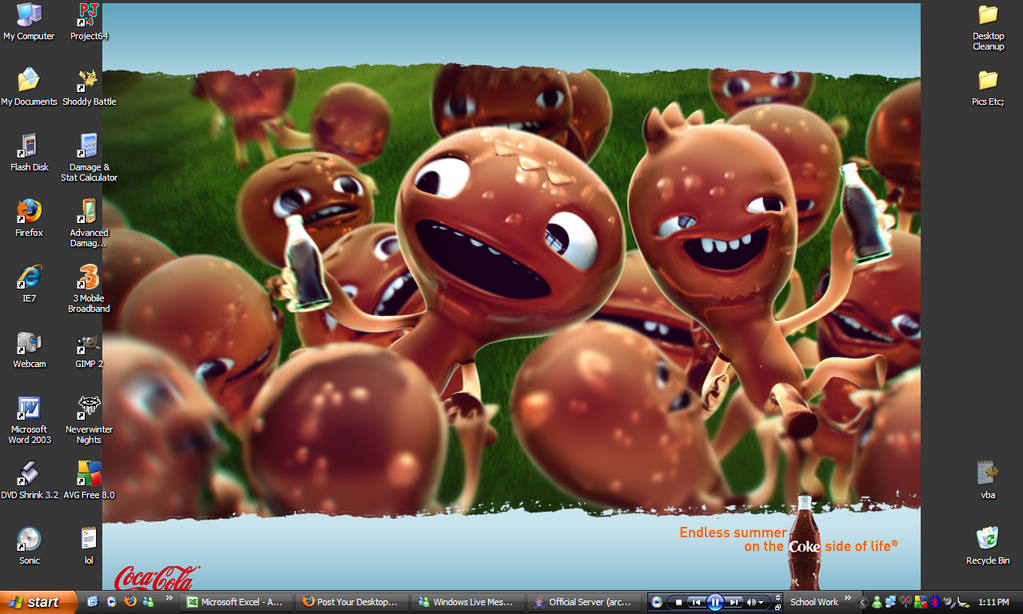The height and width of the screenshot is (614, 1023).
Task: Switch to the Windows Live Messenger taskbar button
Action: [x=468, y=602]
